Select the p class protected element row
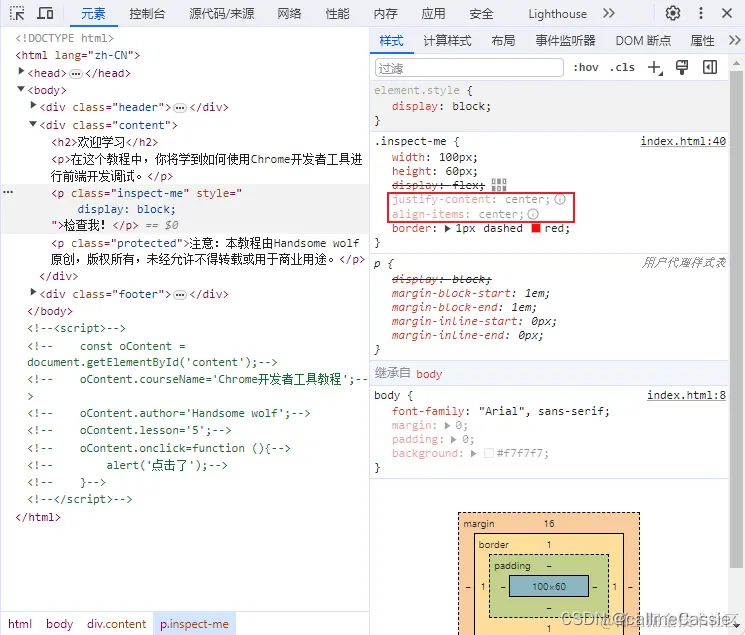Screen dimensions: 745x635 pos(208,251)
